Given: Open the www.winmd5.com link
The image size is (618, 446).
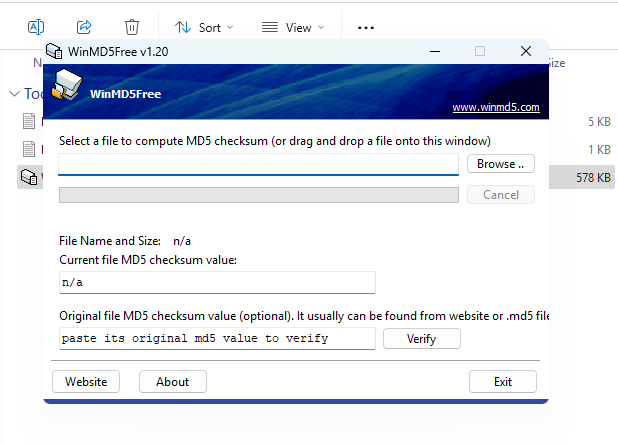Looking at the screenshot, I should pos(496,107).
